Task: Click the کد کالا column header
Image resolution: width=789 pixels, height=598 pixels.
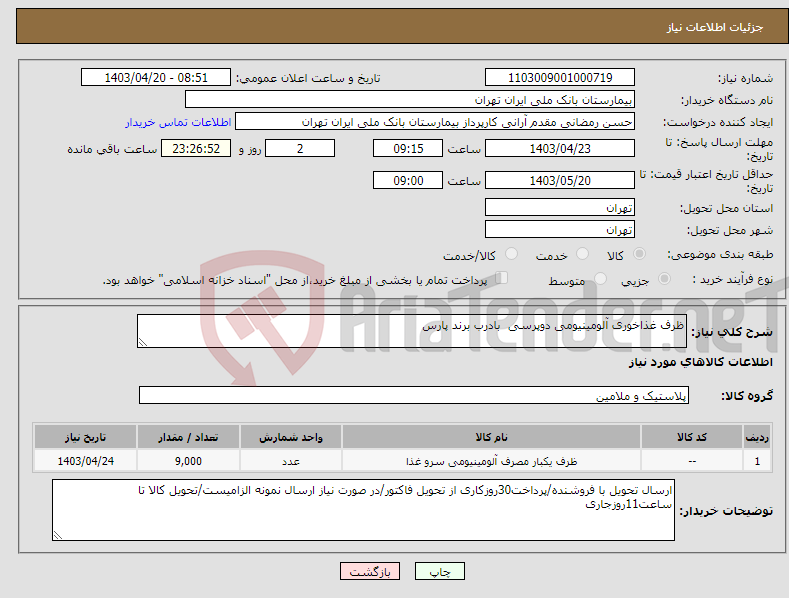Action: click(x=691, y=437)
